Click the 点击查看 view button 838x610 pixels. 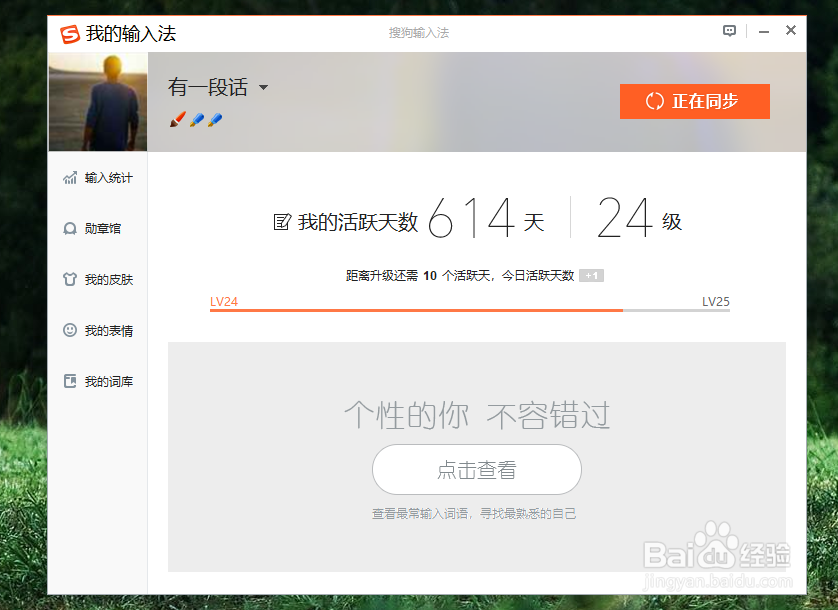pos(477,469)
